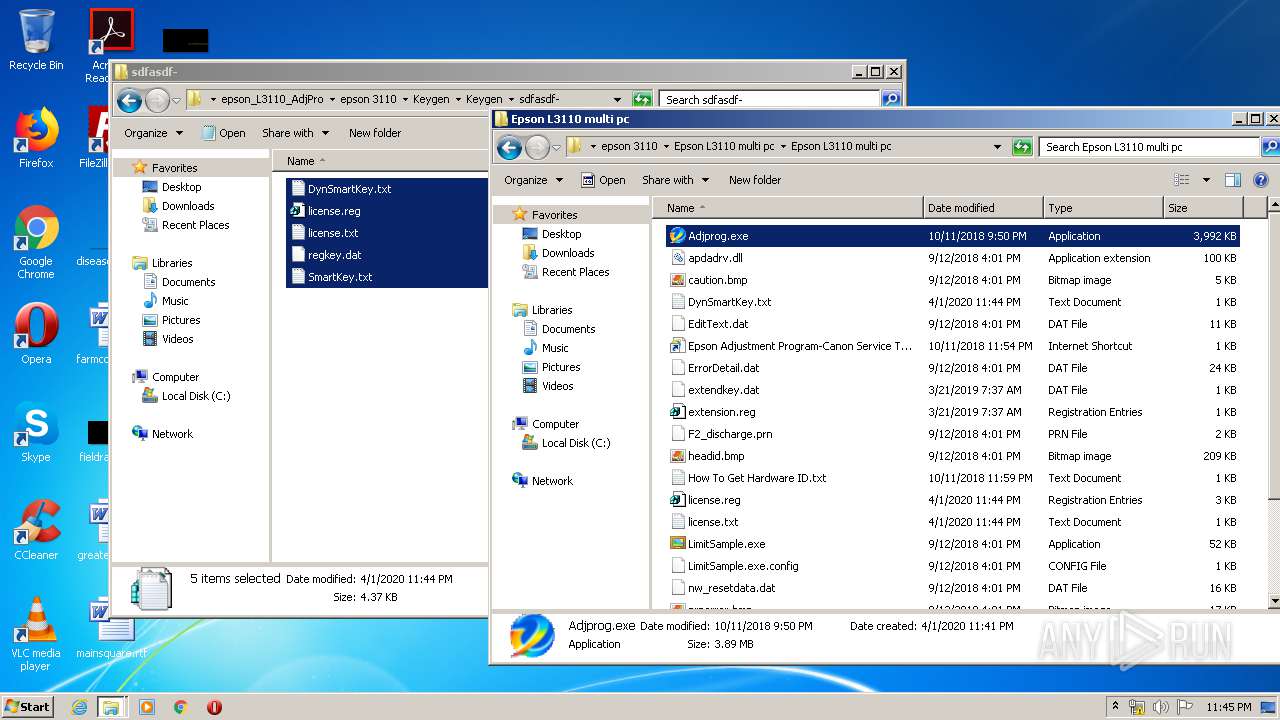The height and width of the screenshot is (720, 1280).
Task: Toggle the preview pane button
Action: (x=1232, y=180)
